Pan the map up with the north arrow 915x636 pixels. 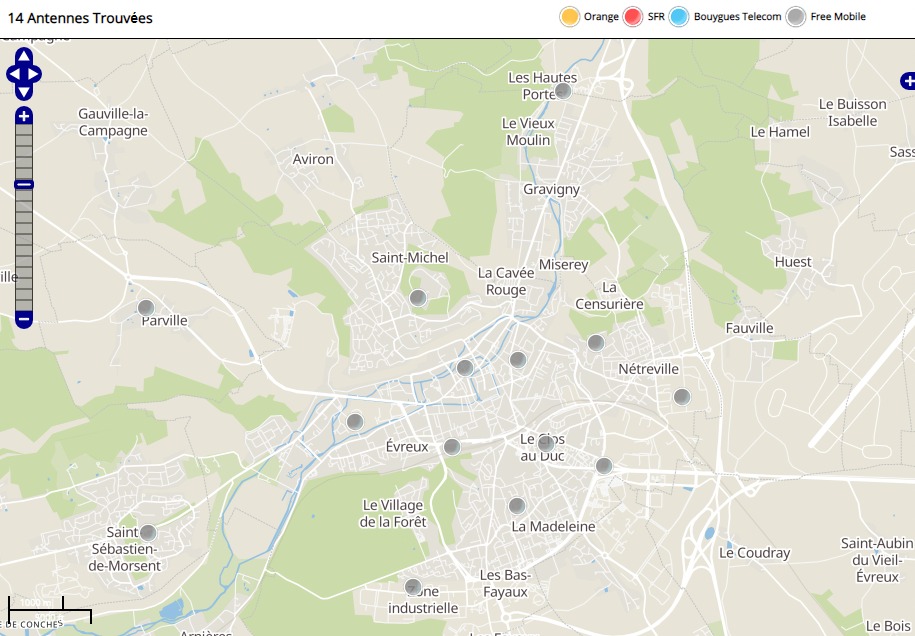tap(24, 55)
